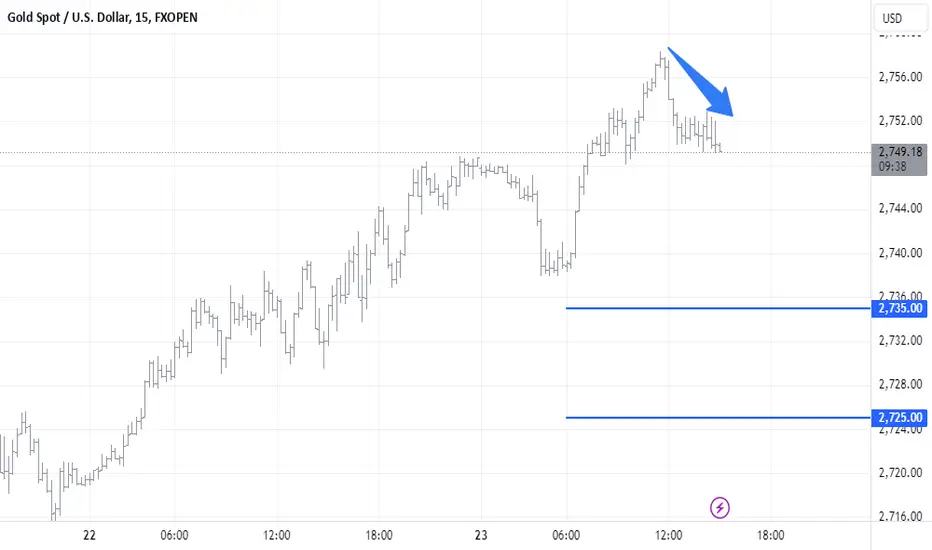Open the USD currency dropdown
The width and height of the screenshot is (932, 550).
[900, 18]
